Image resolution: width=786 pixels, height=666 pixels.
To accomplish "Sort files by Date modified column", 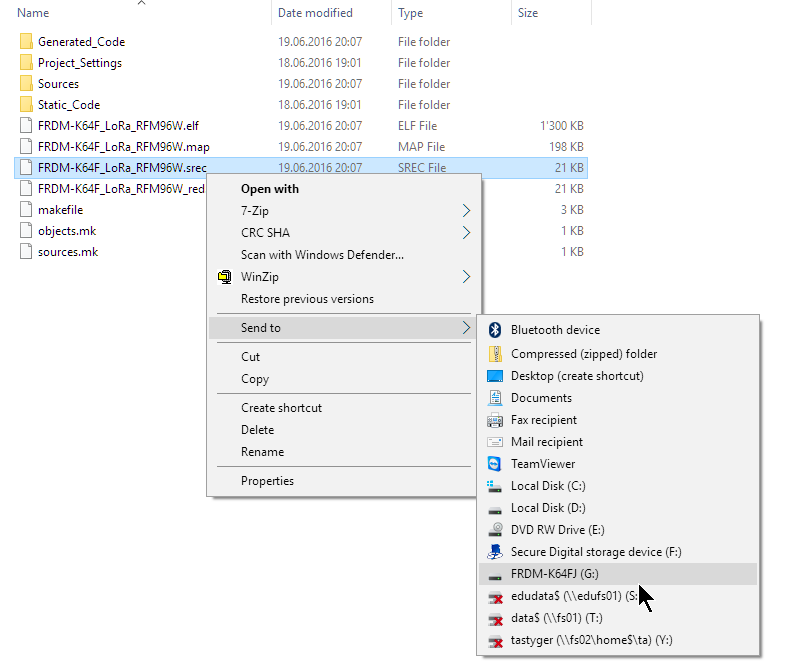I will pos(315,13).
